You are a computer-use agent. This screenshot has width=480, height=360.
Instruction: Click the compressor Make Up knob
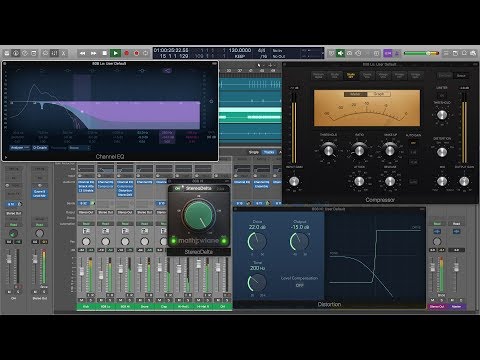tap(390, 151)
